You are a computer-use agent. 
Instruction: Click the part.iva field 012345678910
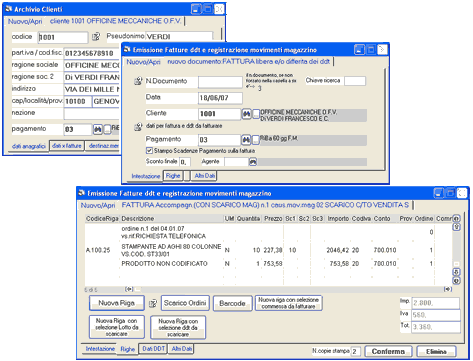(91, 53)
